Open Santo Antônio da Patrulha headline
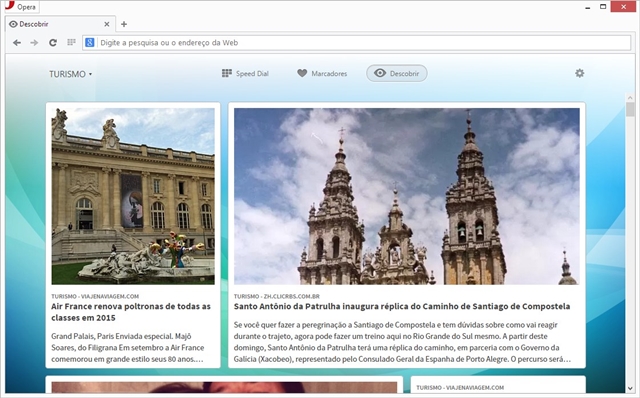Screen dimensions: 640x398 [402, 306]
